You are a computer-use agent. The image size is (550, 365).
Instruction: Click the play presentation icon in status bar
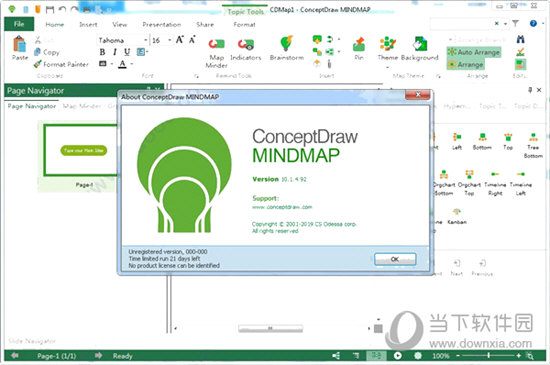(397, 356)
